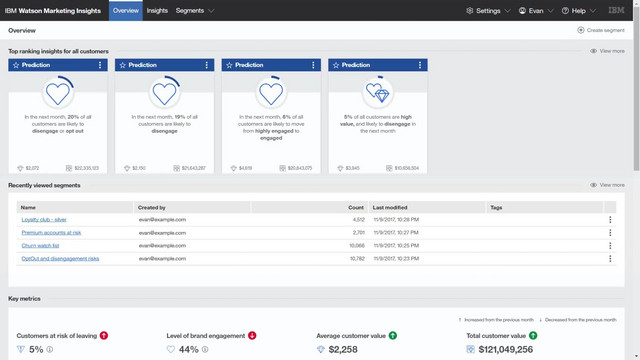Open options menu on high value disengage card

(420, 65)
